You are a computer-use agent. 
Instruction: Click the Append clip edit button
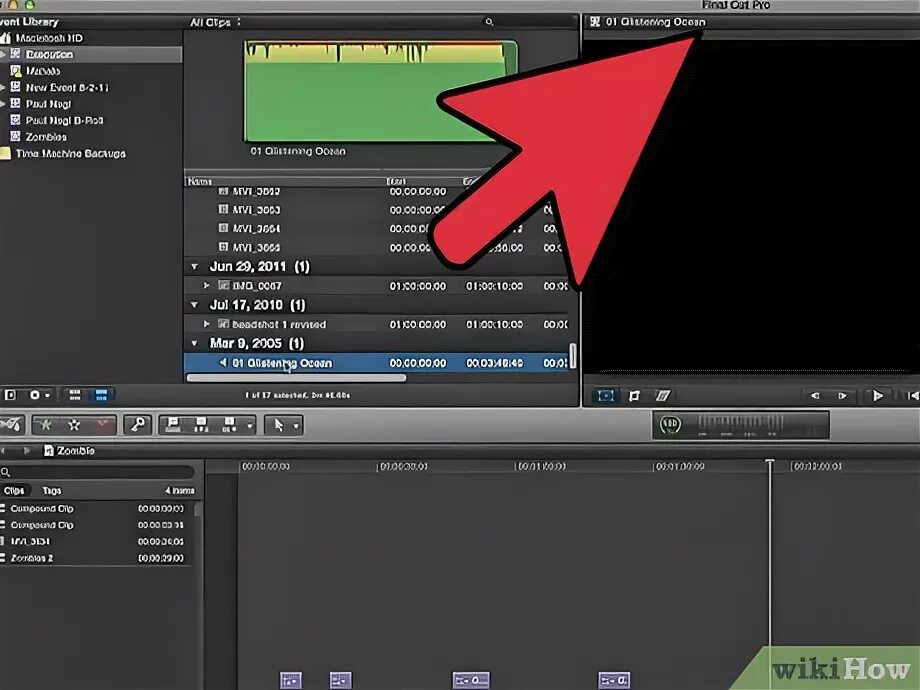pos(229,425)
